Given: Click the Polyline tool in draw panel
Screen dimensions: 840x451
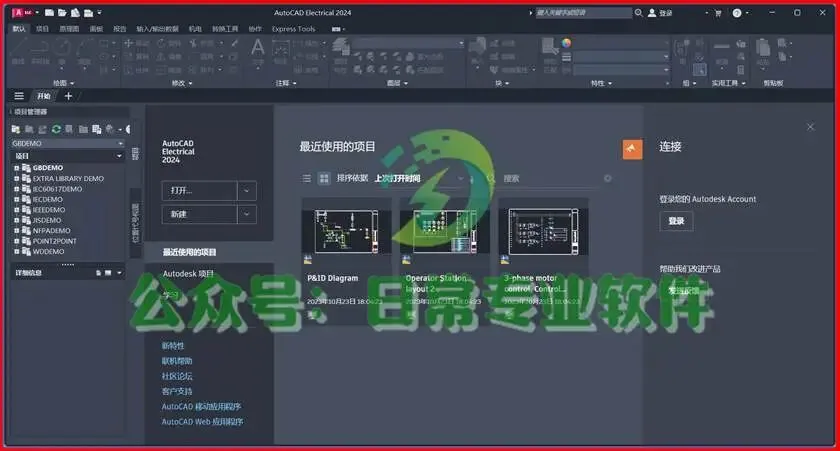Looking at the screenshot, I should point(40,48).
